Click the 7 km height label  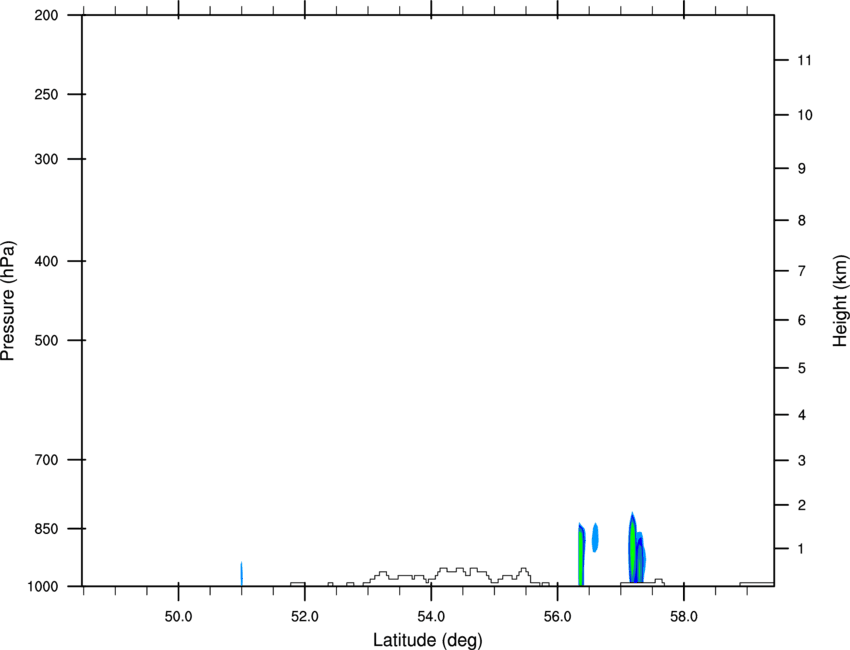point(802,271)
